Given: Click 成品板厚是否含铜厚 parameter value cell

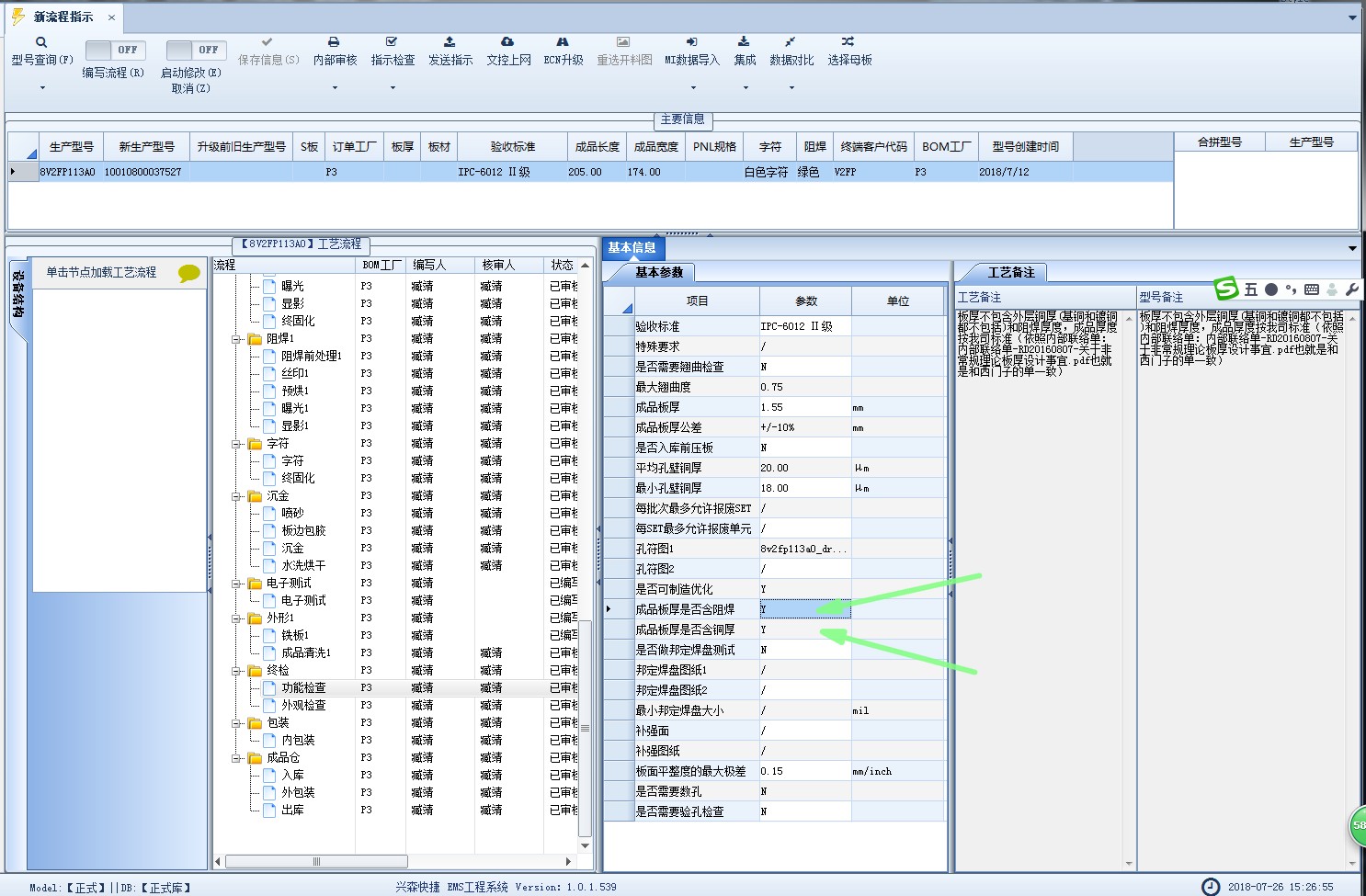Looking at the screenshot, I should (x=805, y=629).
